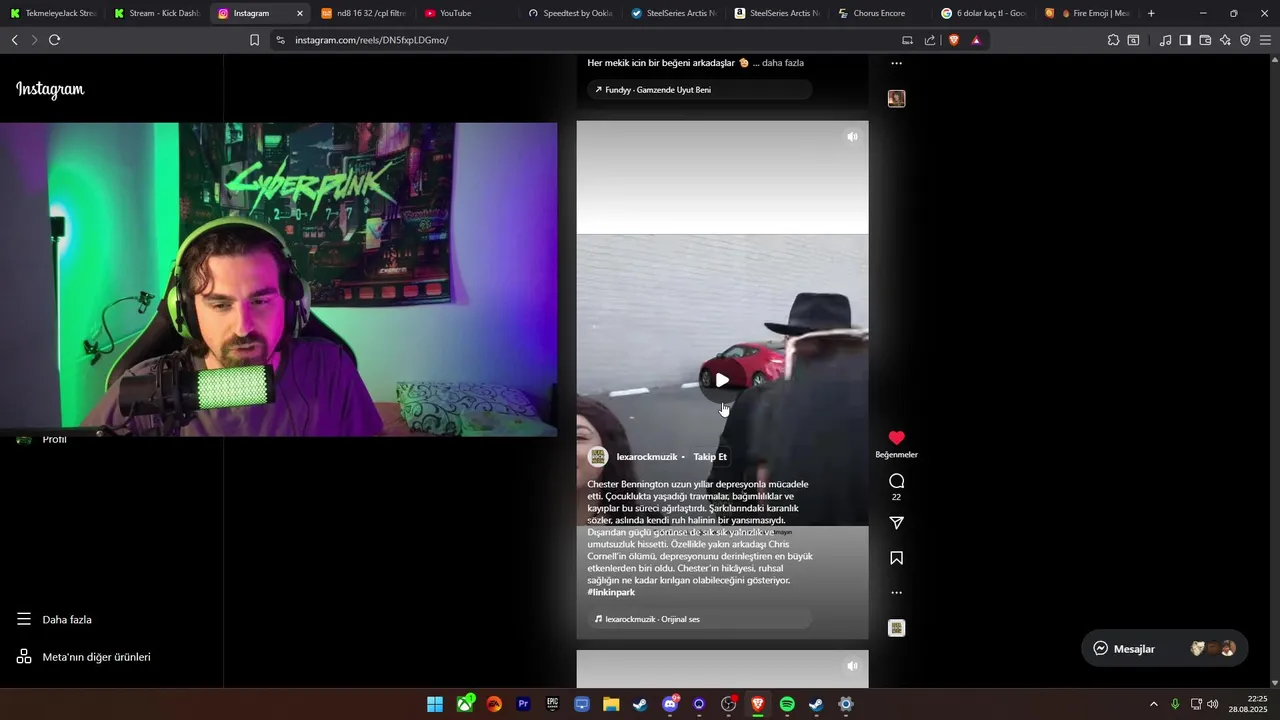Switch to TekmeleyeJack Stream tab
This screenshot has width=1280, height=720.
[53, 13]
